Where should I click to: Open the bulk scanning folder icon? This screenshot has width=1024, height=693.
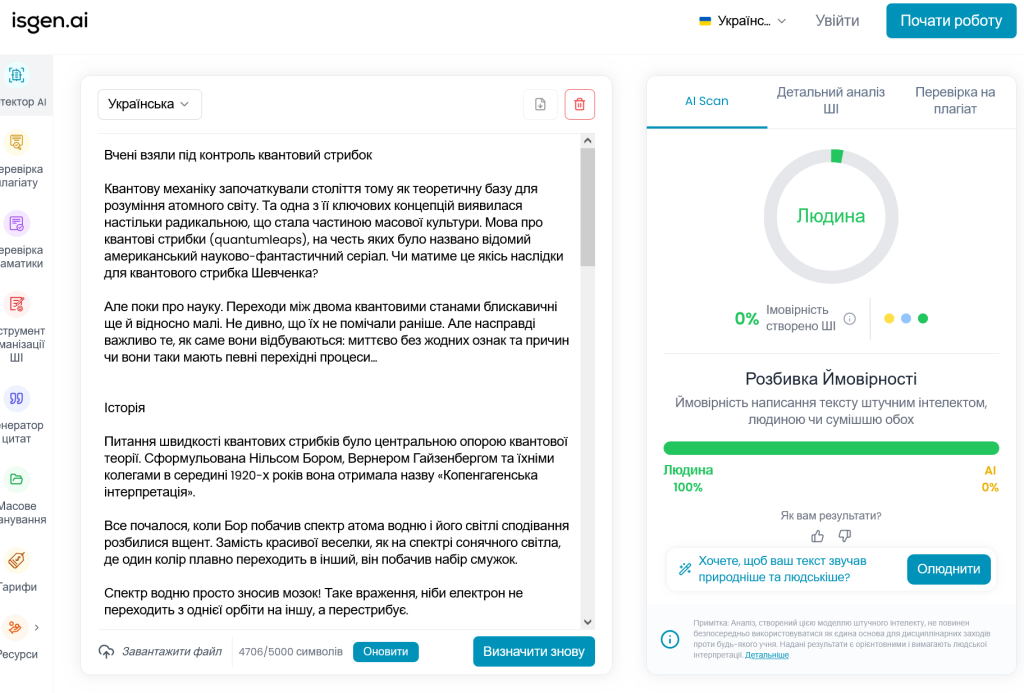tap(16, 479)
